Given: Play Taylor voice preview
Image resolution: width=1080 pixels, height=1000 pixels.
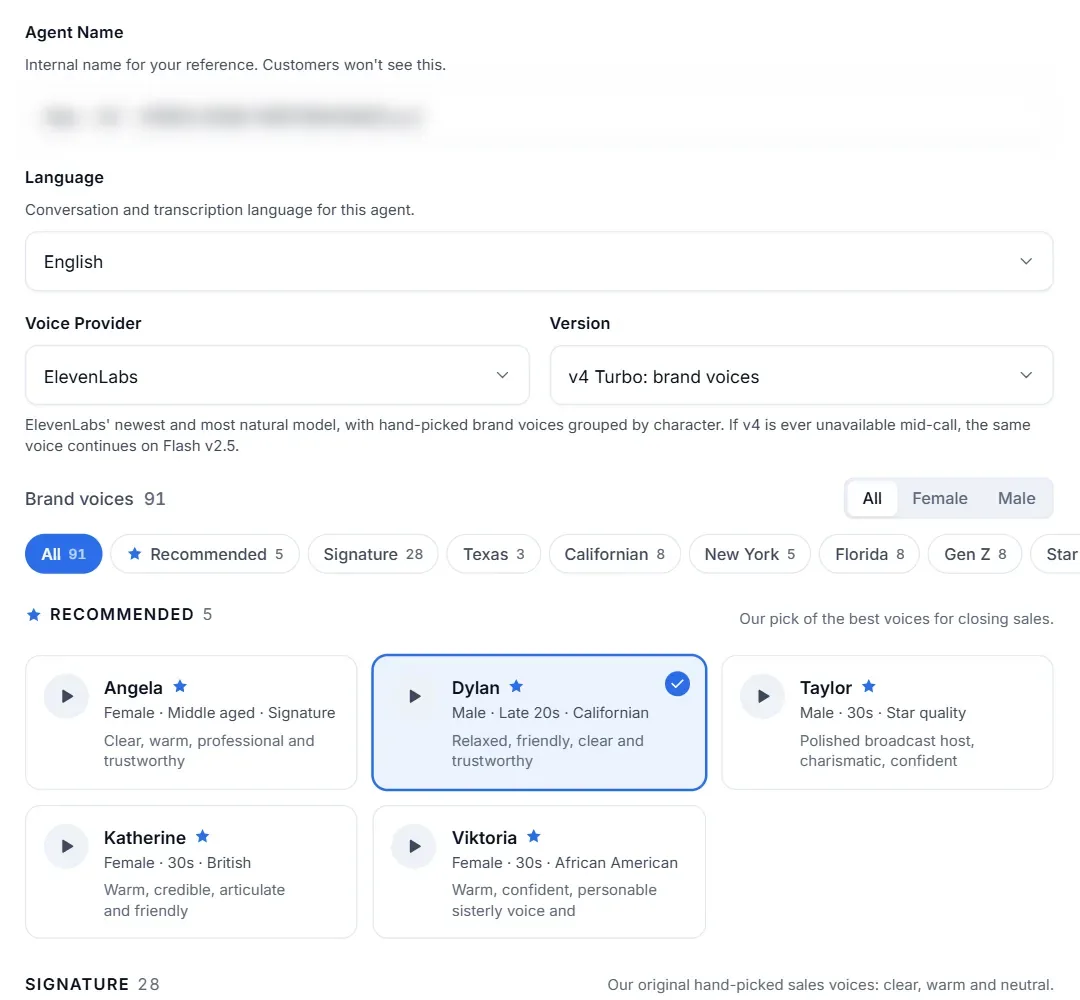Looking at the screenshot, I should pyautogui.click(x=762, y=696).
